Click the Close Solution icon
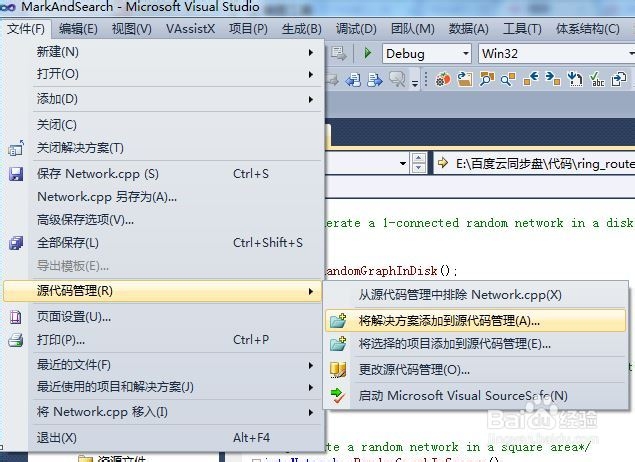635x462 pixels. [x=16, y=148]
